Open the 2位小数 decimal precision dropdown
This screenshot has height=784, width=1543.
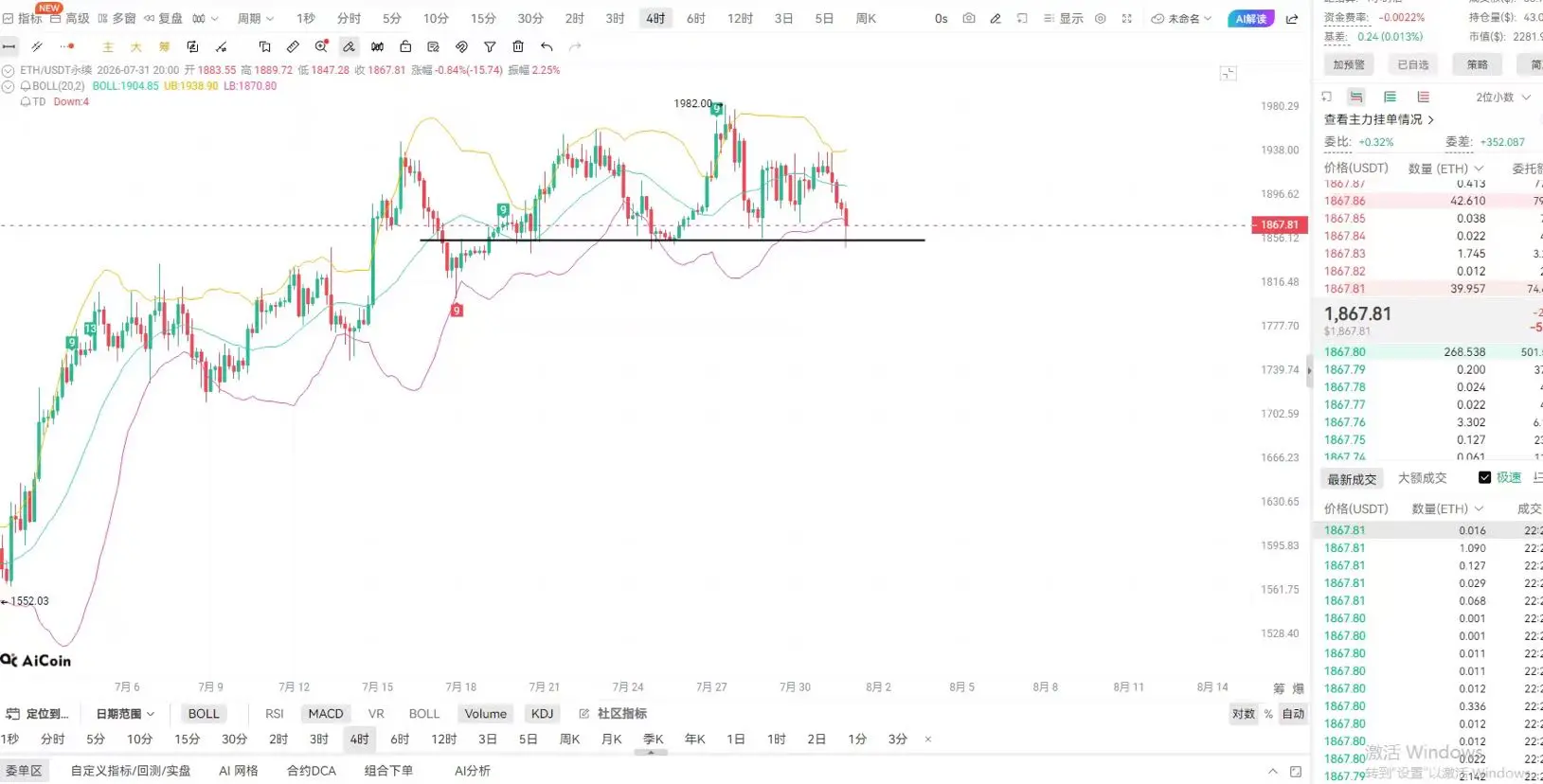(x=1503, y=97)
